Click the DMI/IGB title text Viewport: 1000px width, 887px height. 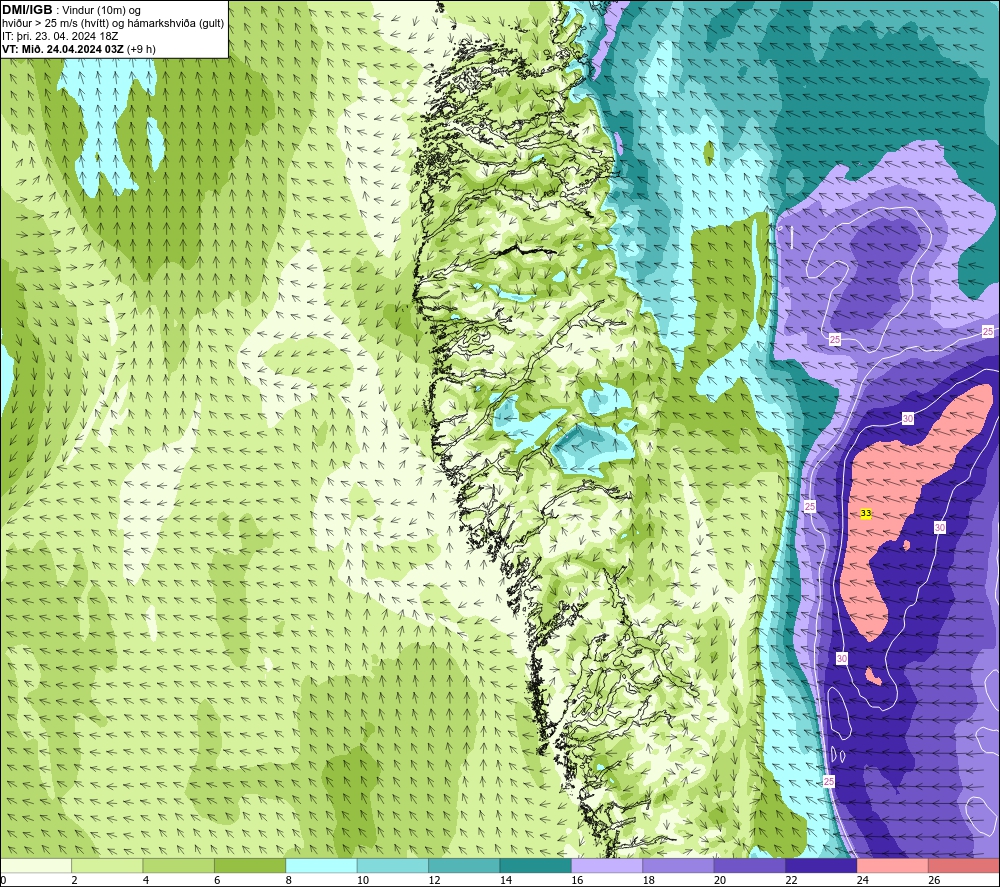tap(27, 10)
